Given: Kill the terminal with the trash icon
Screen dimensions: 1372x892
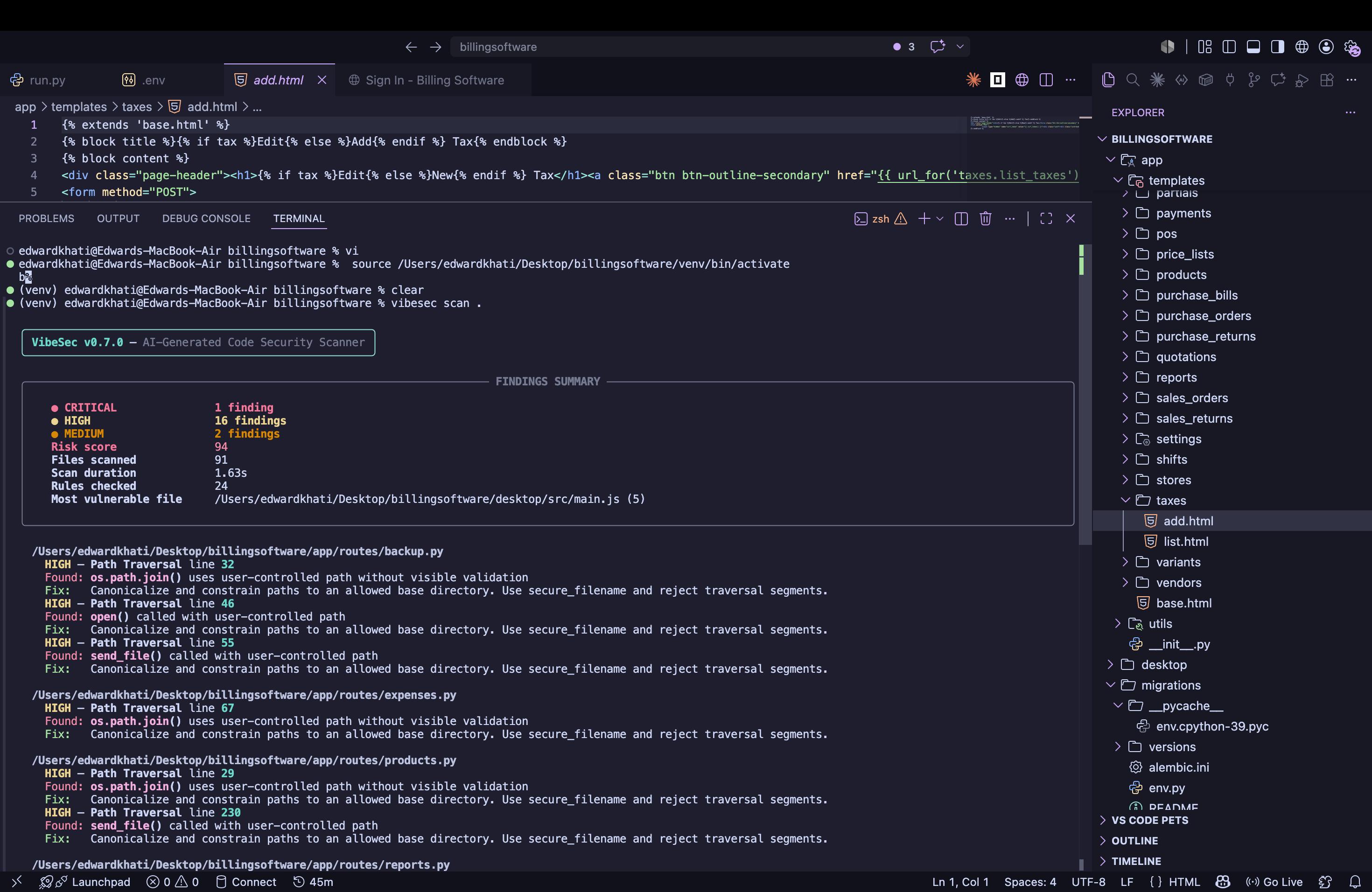Looking at the screenshot, I should (x=986, y=218).
